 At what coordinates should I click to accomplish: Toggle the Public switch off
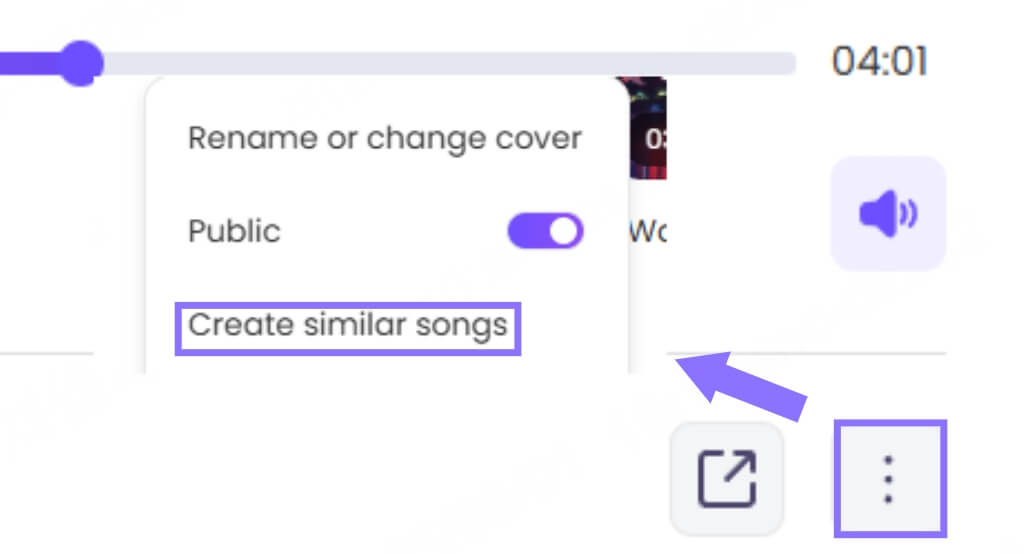click(x=546, y=231)
